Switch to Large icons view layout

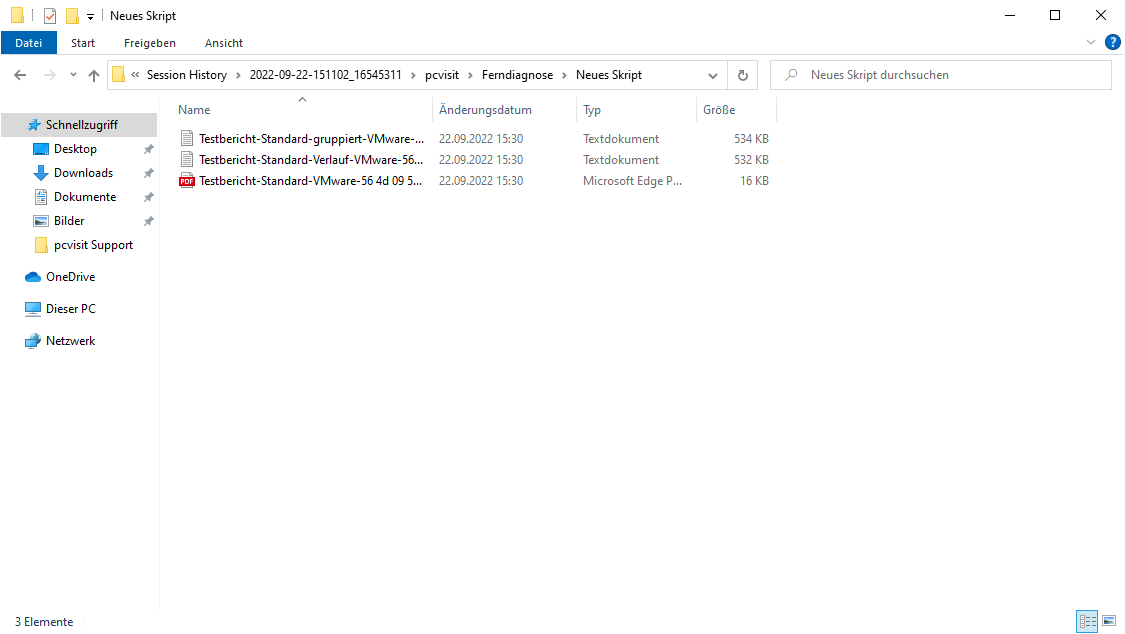click(1108, 621)
